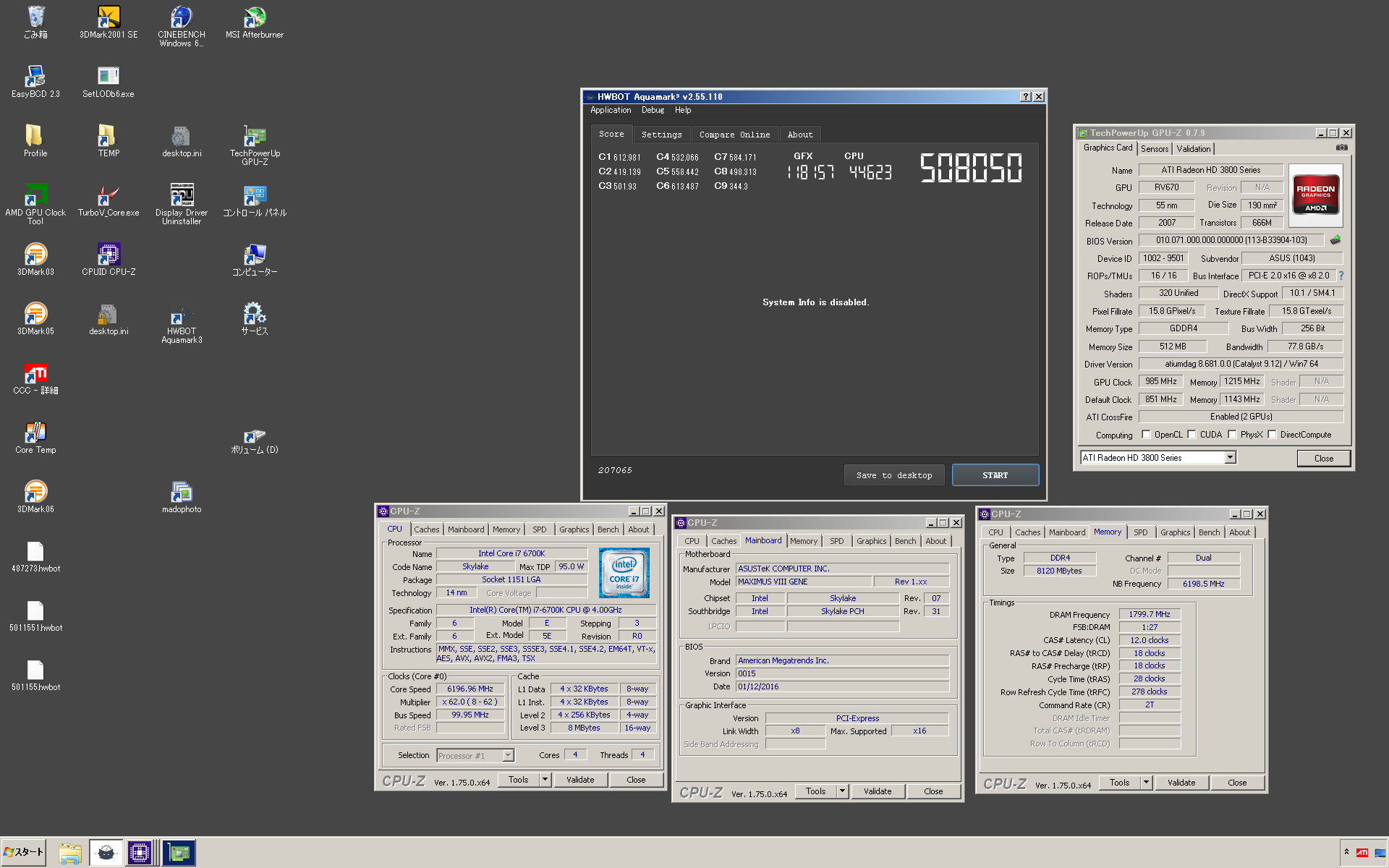This screenshot has width=1389, height=868.
Task: Toggle OpenCL checkbox in GPU-Z
Action: (1146, 435)
